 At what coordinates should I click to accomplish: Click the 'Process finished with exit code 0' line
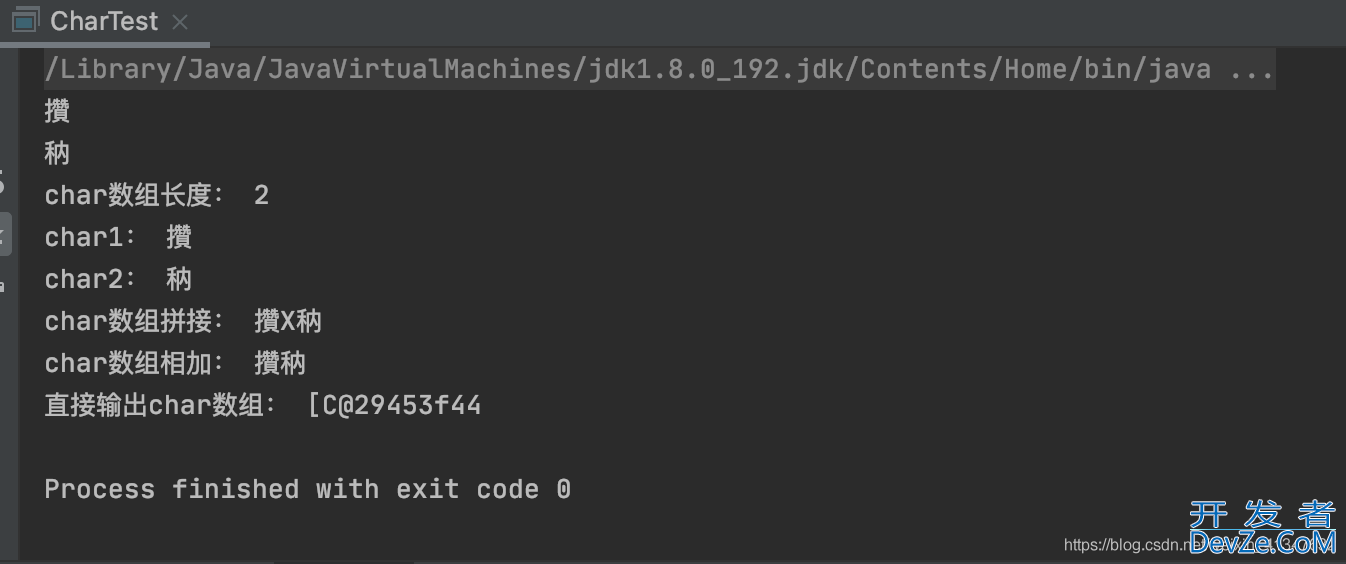tap(307, 489)
